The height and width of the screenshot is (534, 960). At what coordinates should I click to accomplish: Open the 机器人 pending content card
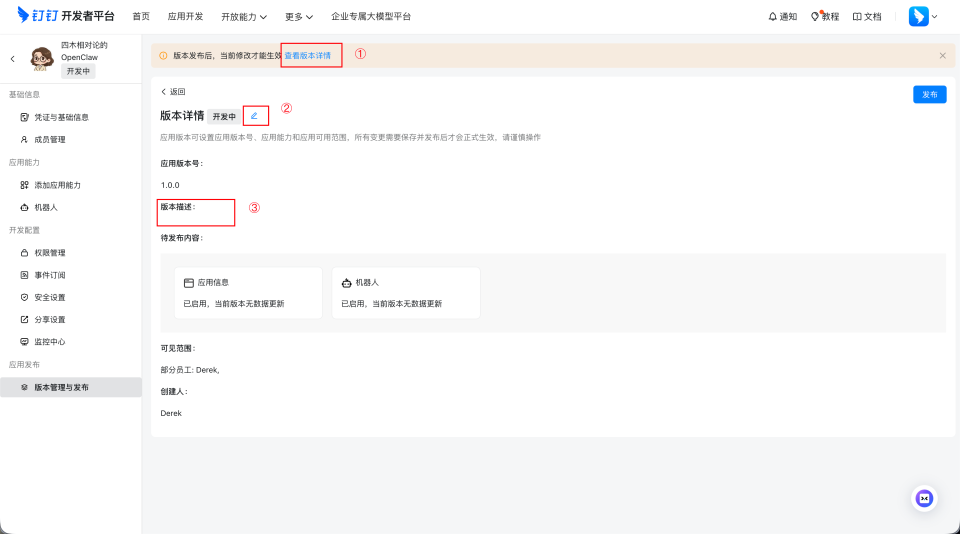pos(406,293)
